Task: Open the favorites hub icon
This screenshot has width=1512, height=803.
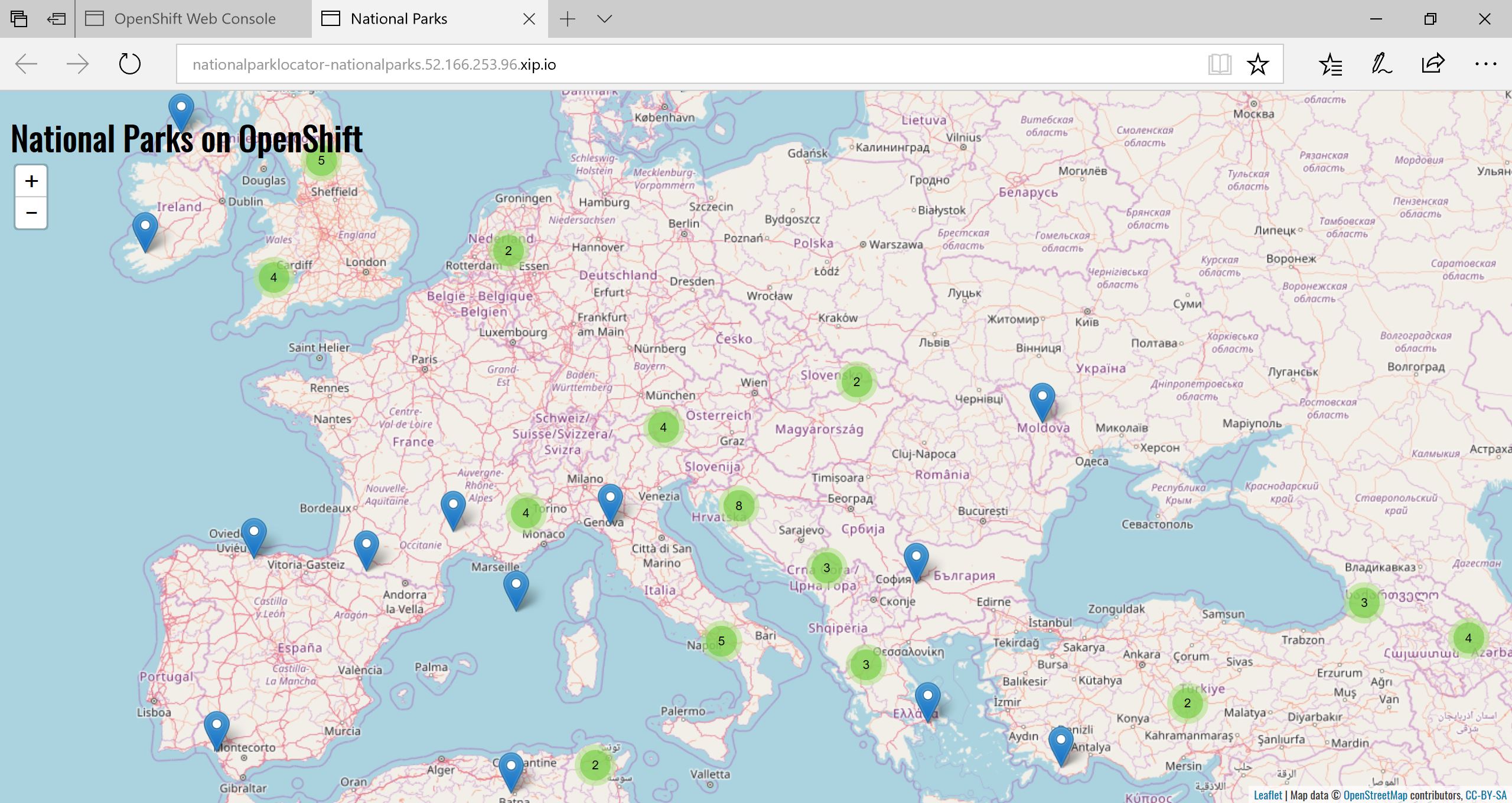Action: click(x=1330, y=64)
